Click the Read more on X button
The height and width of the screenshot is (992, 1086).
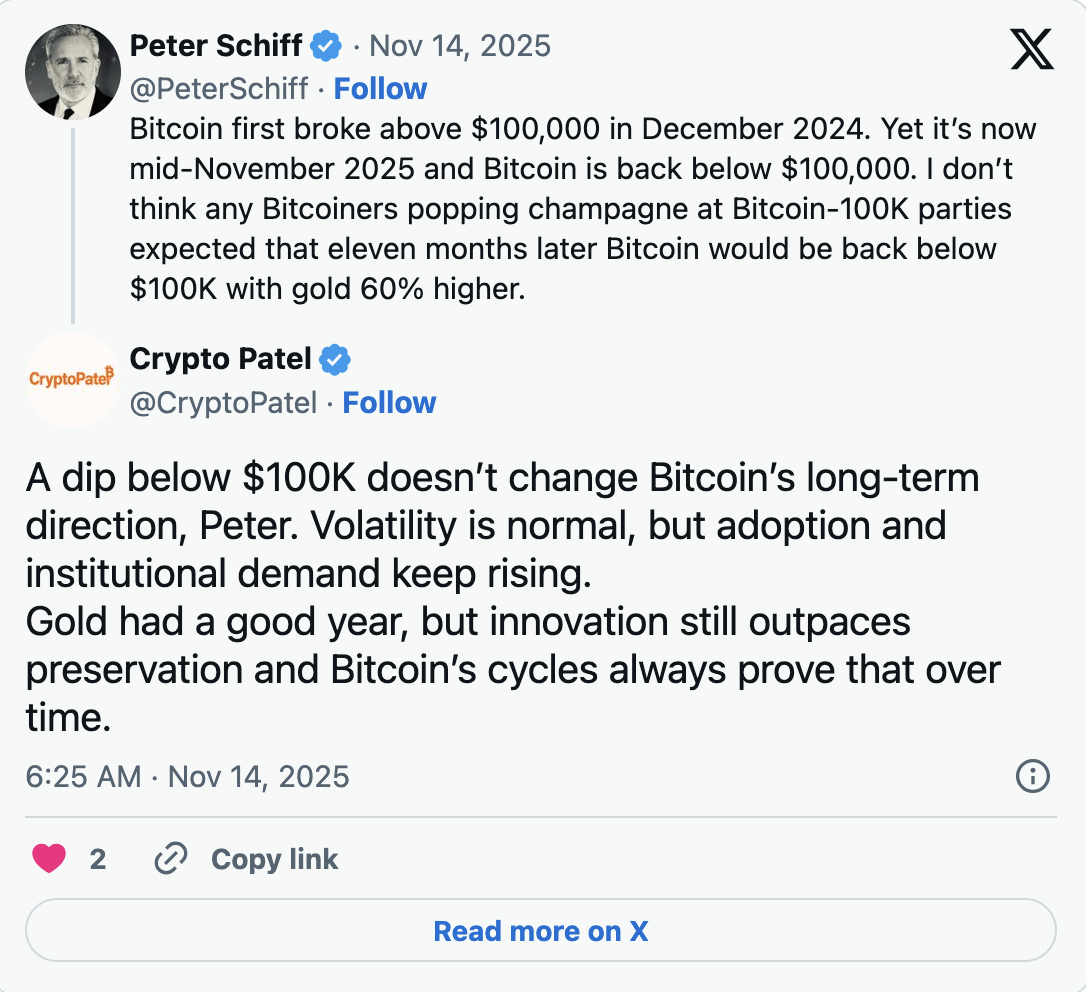(x=541, y=930)
